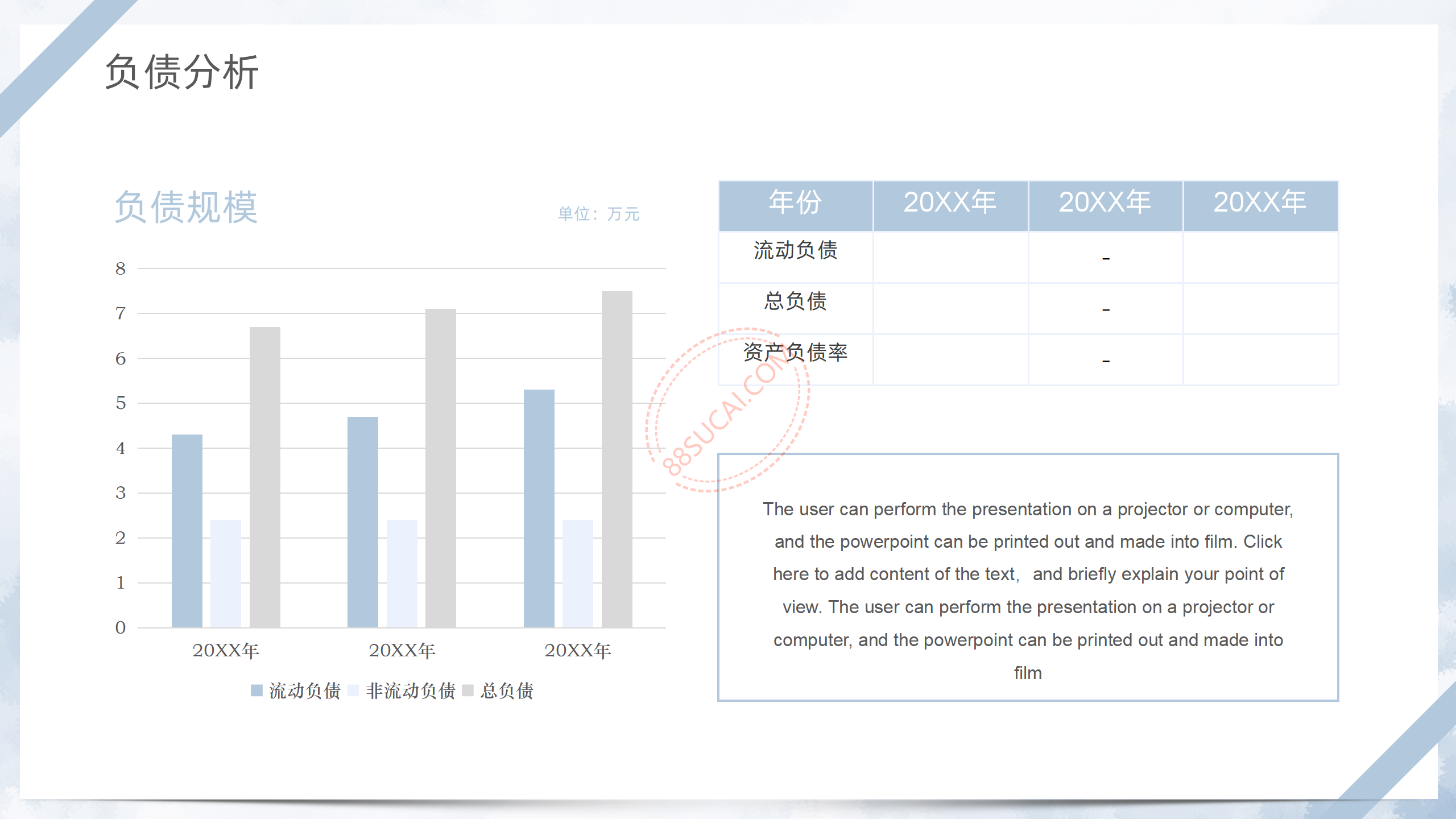The width and height of the screenshot is (1456, 819).
Task: Select the middle group's pale 非流动负债 bar
Action: [x=402, y=574]
